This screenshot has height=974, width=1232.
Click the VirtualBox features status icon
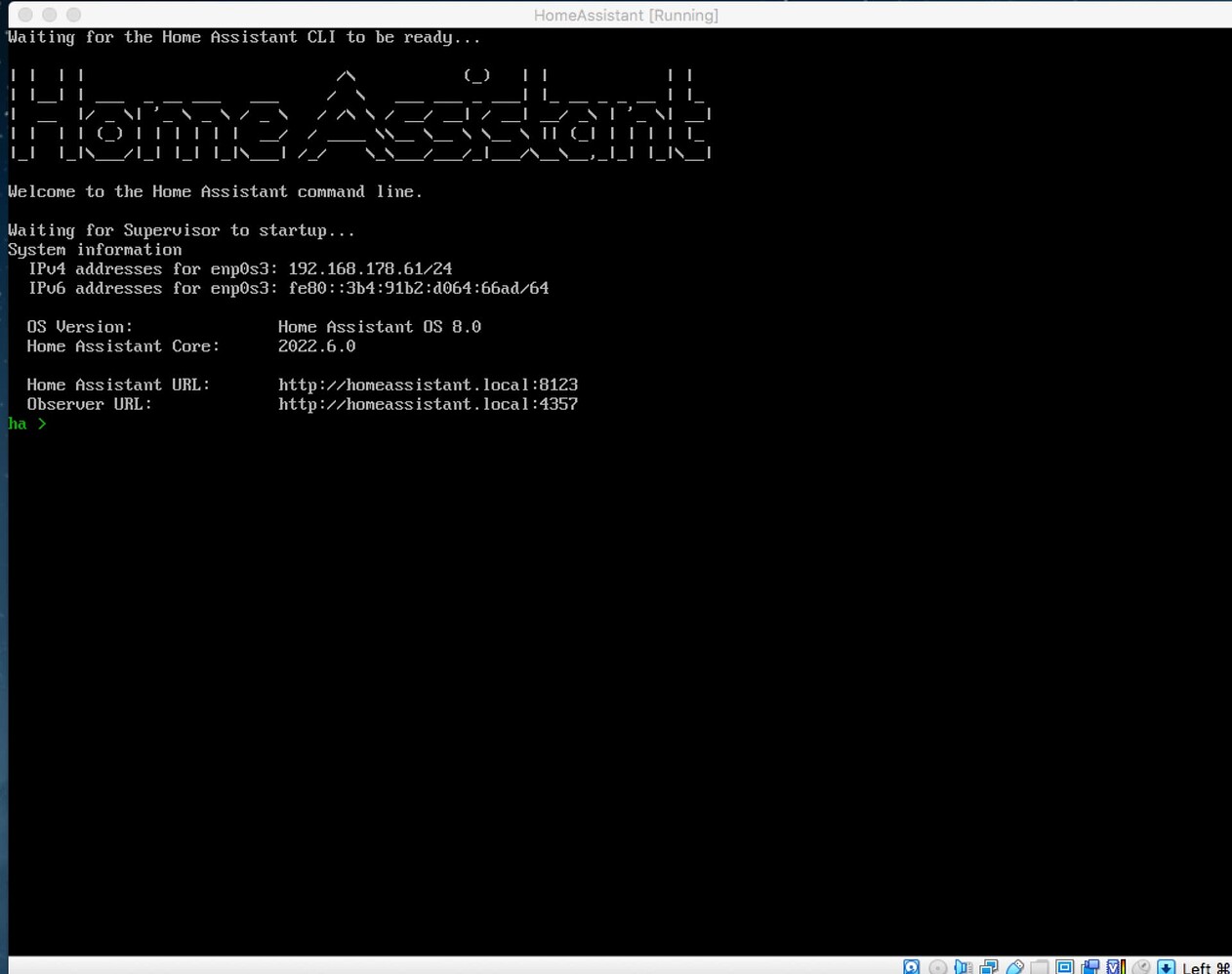tap(1114, 967)
